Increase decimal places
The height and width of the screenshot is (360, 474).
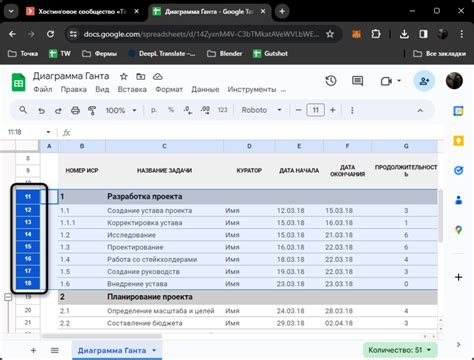click(x=205, y=110)
